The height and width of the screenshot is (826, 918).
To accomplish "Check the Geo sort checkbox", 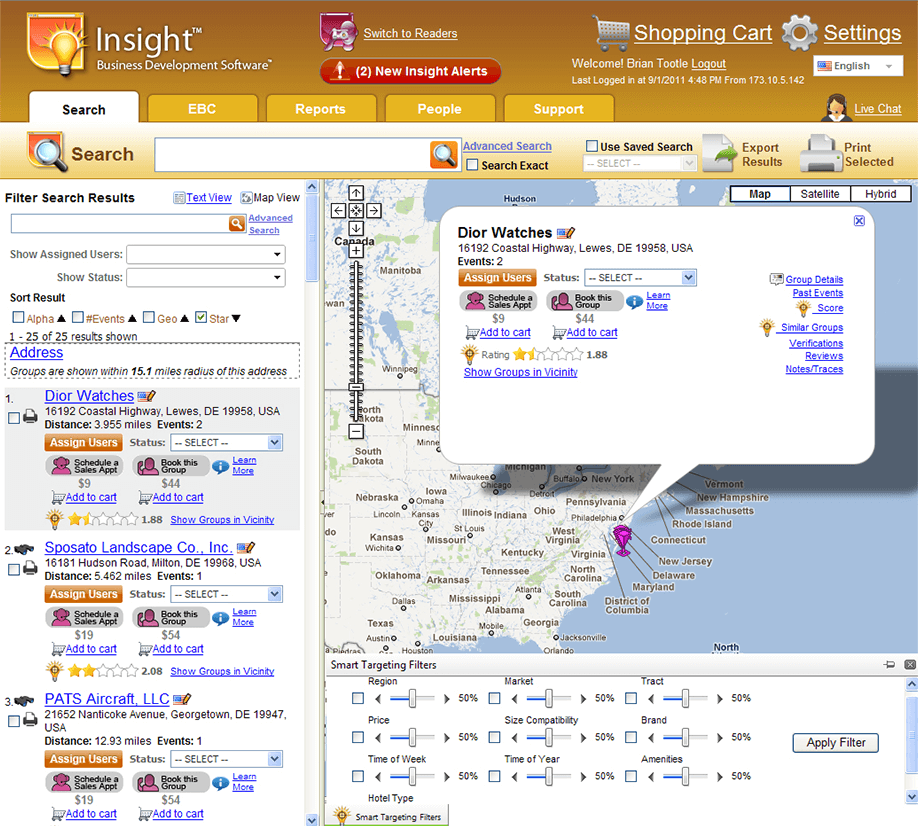I will tap(149, 317).
